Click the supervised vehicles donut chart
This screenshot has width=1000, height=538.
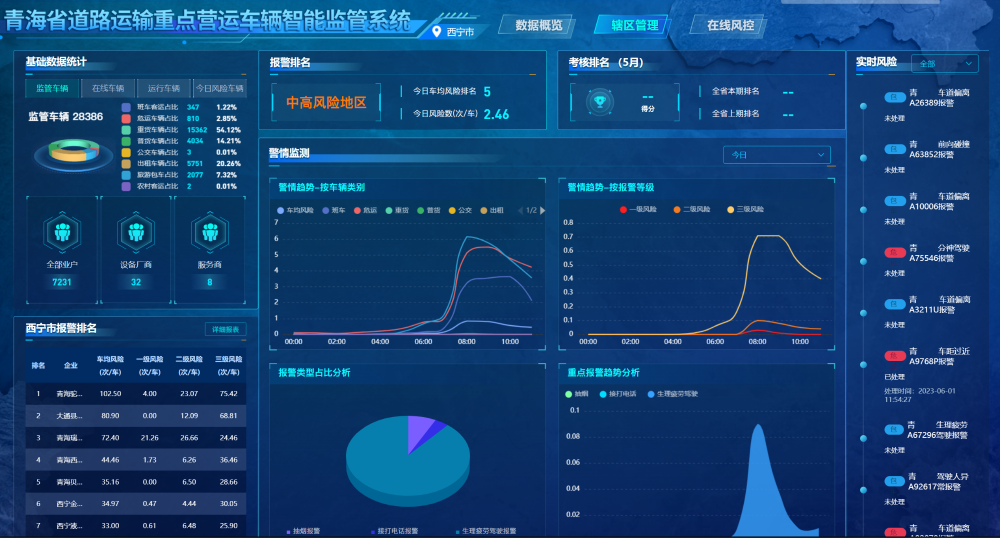(x=66, y=155)
